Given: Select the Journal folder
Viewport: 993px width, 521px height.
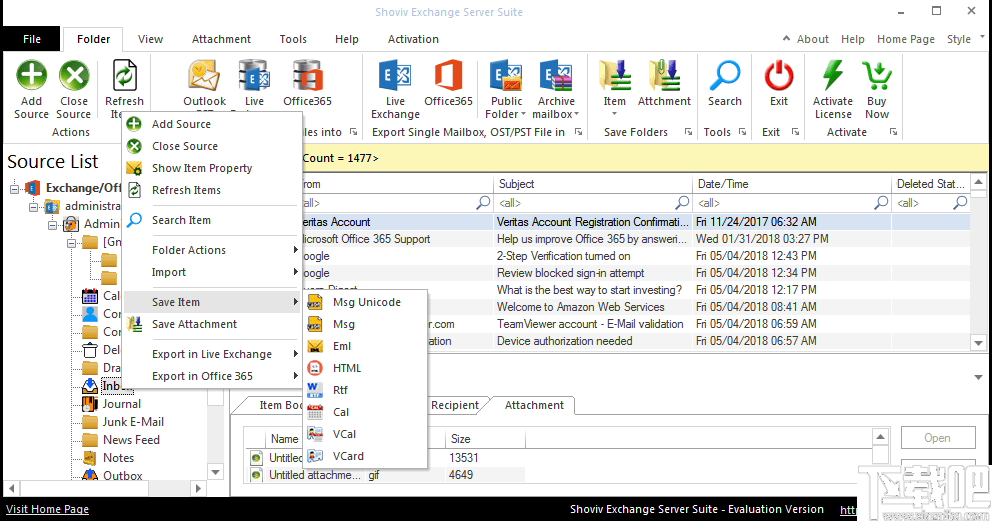Looking at the screenshot, I should tap(122, 404).
